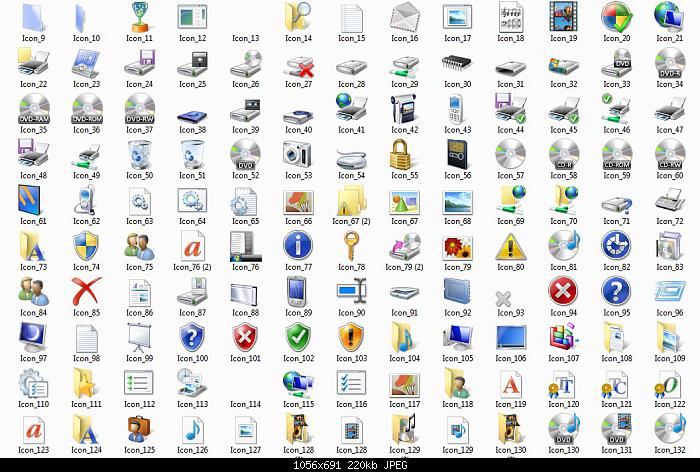Click the orange exclamation shield Icon_103
700x472 pixels.
351,337
